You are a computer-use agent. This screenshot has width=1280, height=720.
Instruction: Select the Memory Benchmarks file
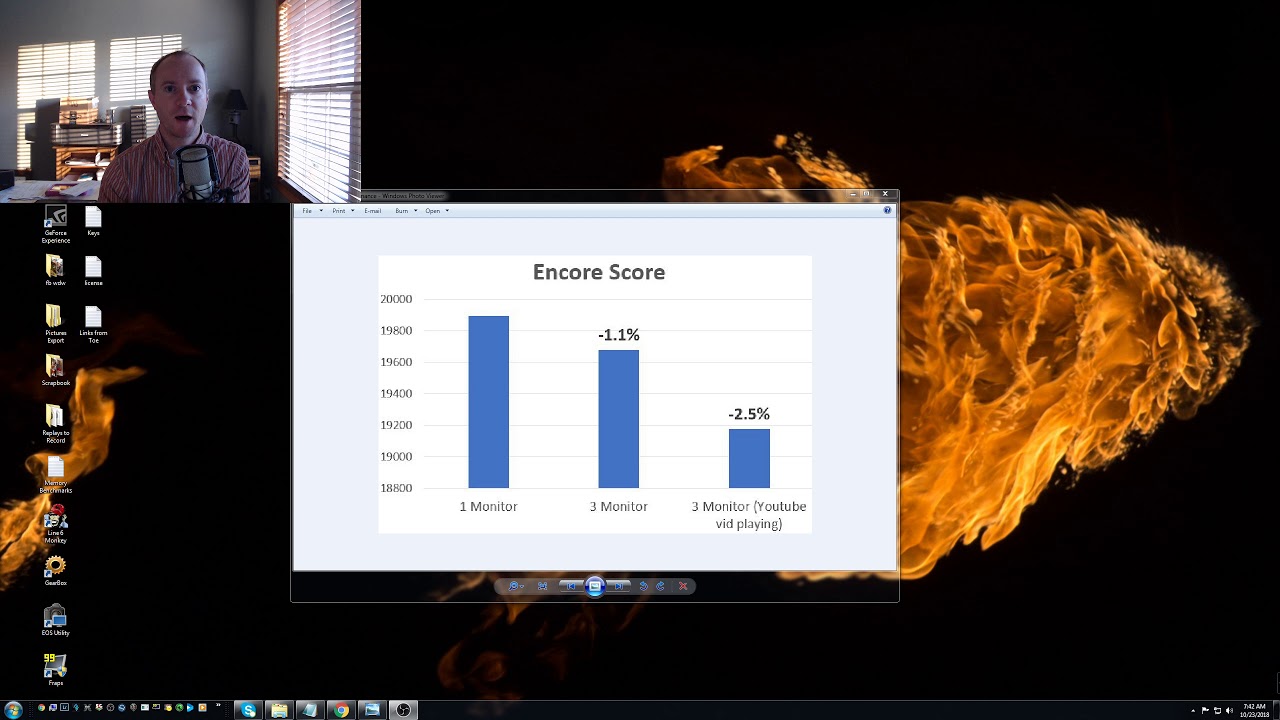pos(55,475)
